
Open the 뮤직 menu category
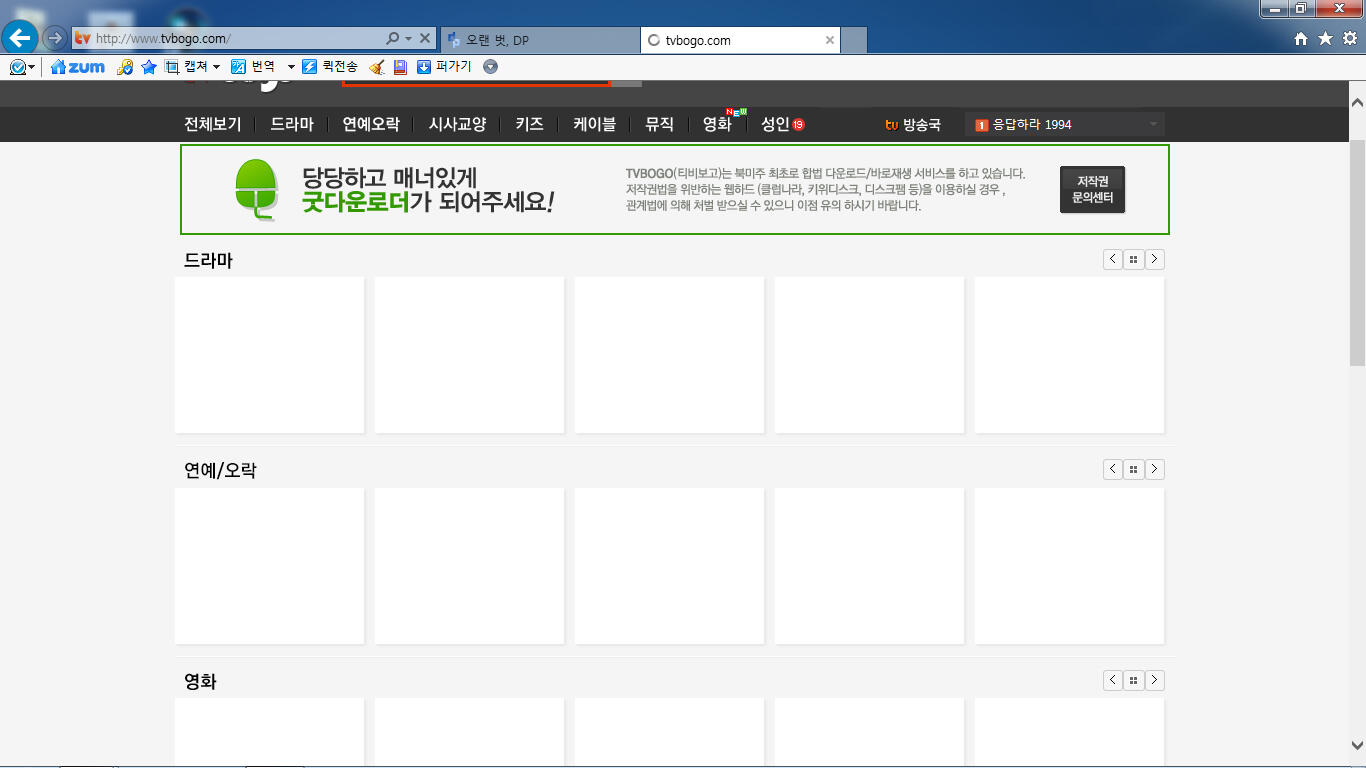(x=659, y=125)
